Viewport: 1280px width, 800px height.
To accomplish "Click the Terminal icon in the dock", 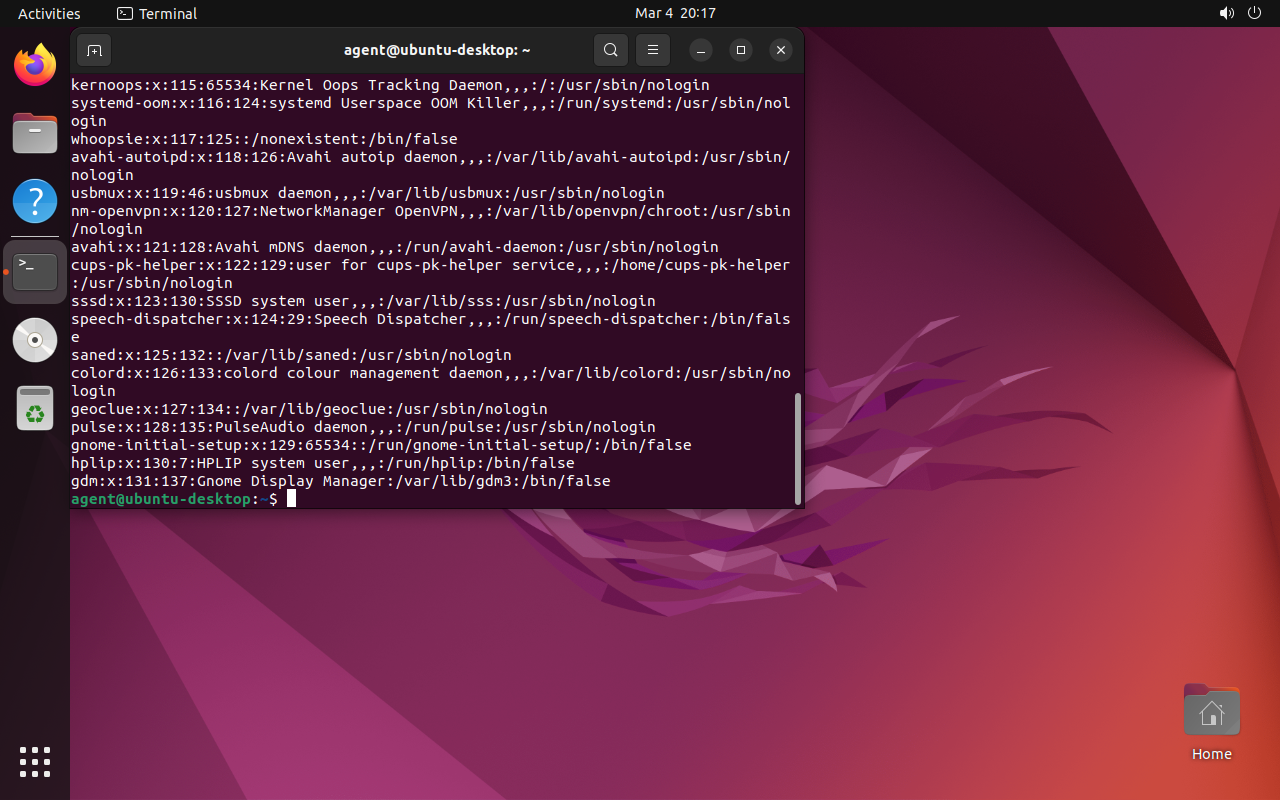I will (x=35, y=271).
